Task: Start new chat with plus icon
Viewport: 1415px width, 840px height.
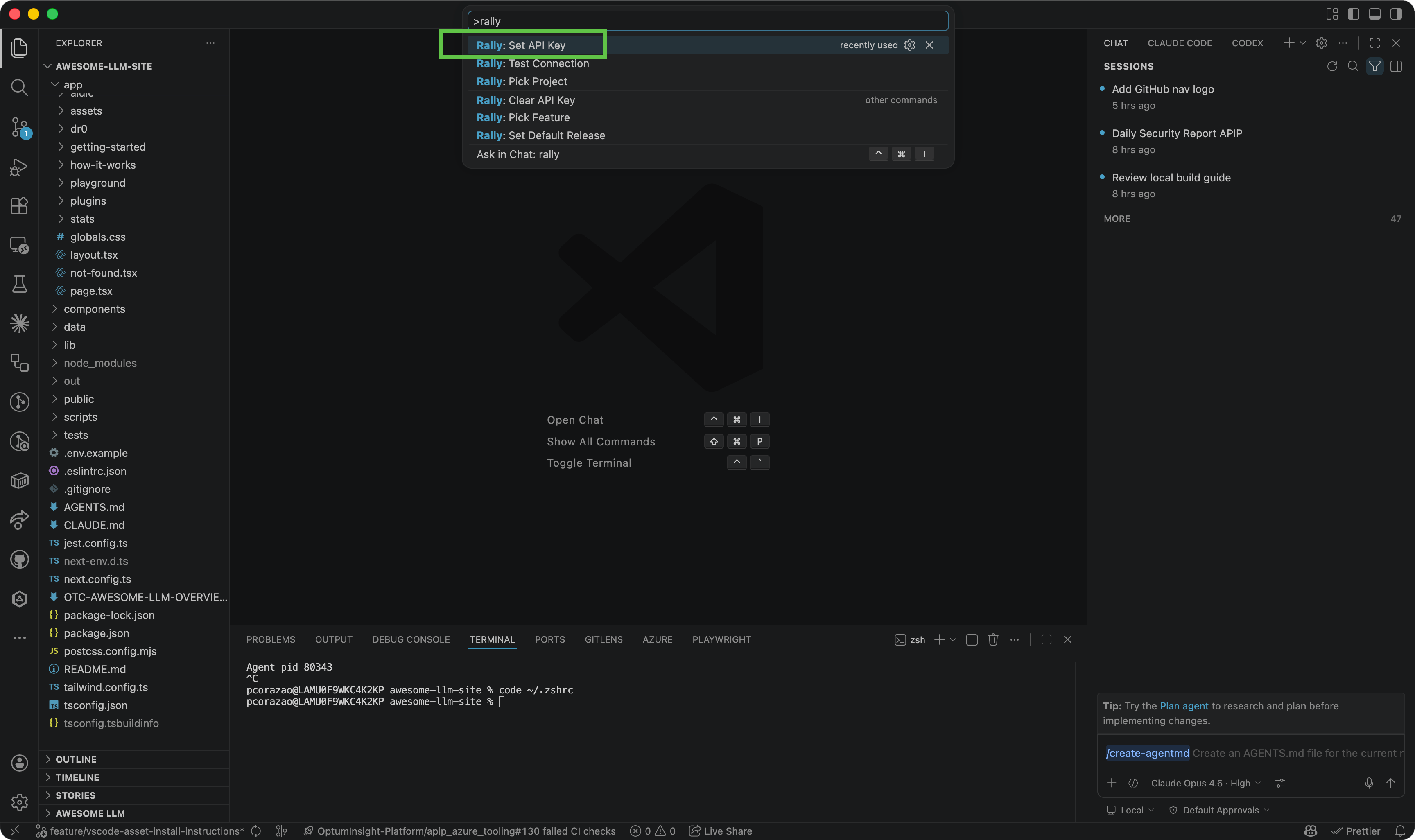Action: pyautogui.click(x=1289, y=43)
